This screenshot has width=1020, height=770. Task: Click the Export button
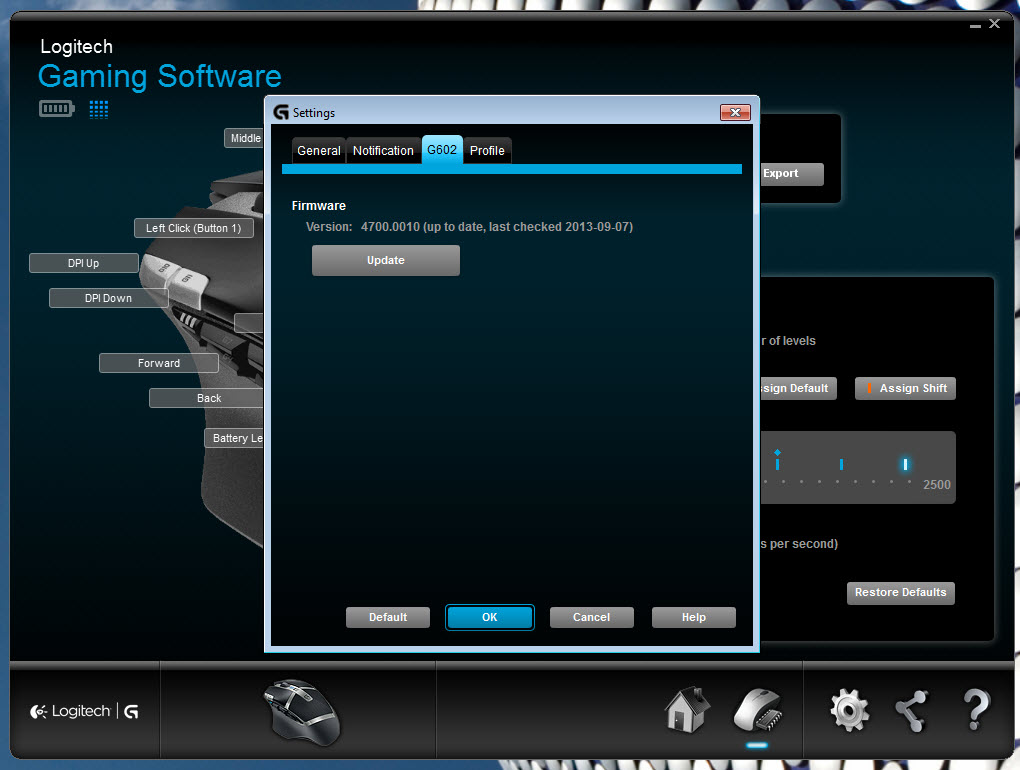[792, 174]
